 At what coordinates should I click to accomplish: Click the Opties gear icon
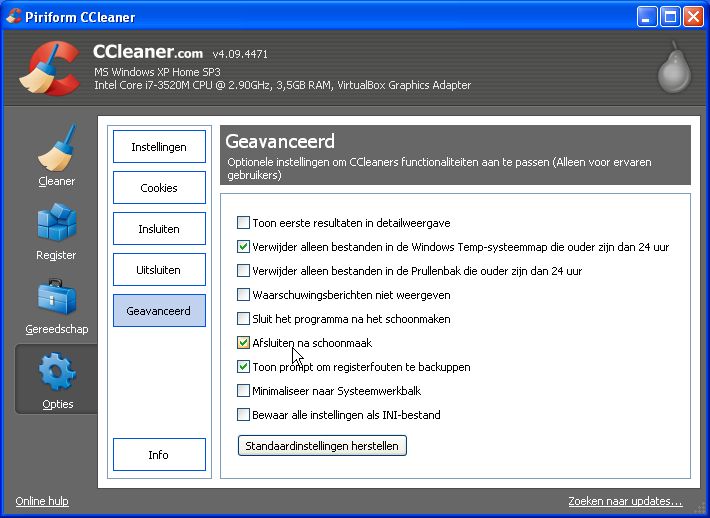57,374
